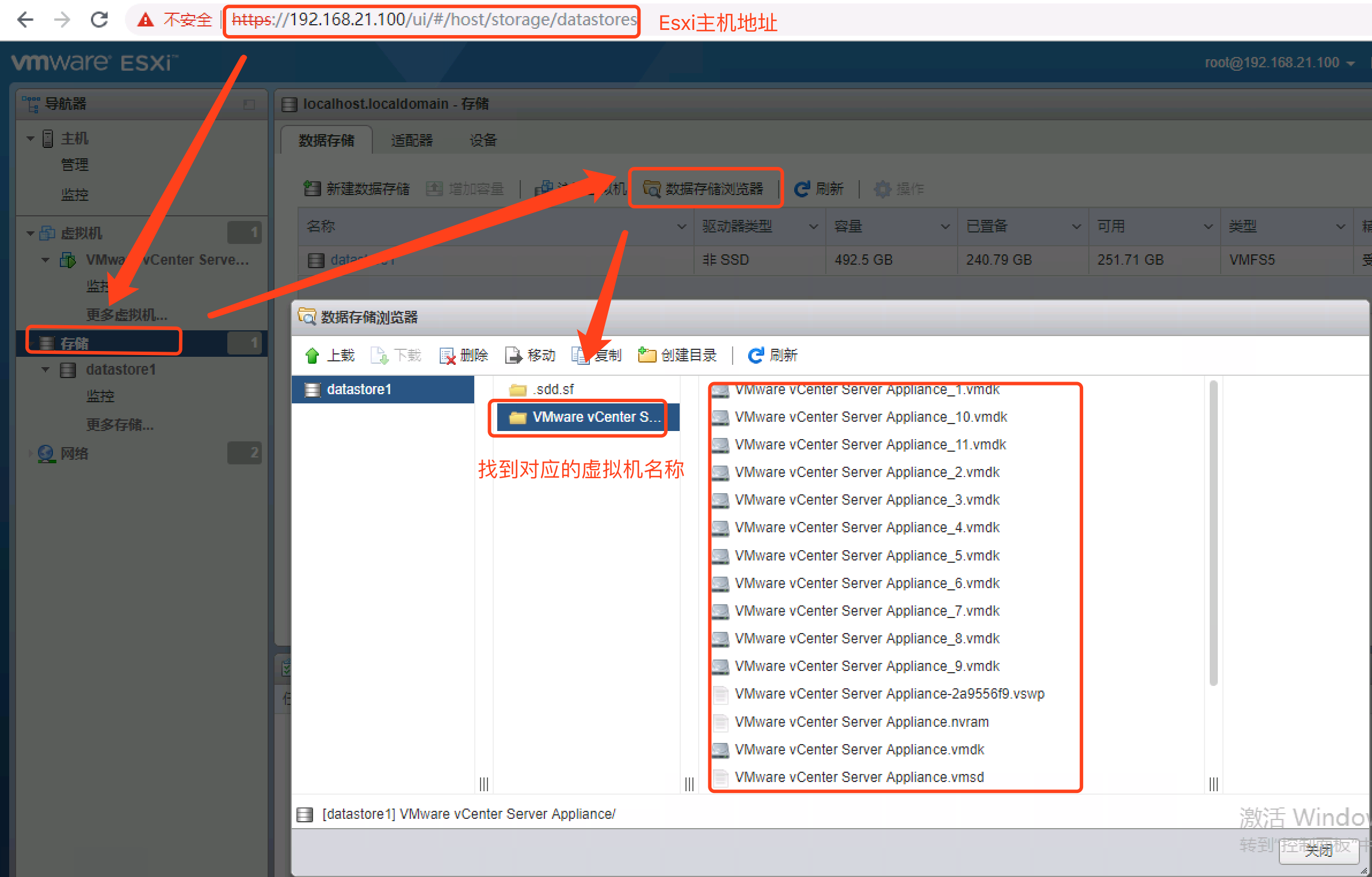Click the 上载 upload icon

[x=312, y=356]
